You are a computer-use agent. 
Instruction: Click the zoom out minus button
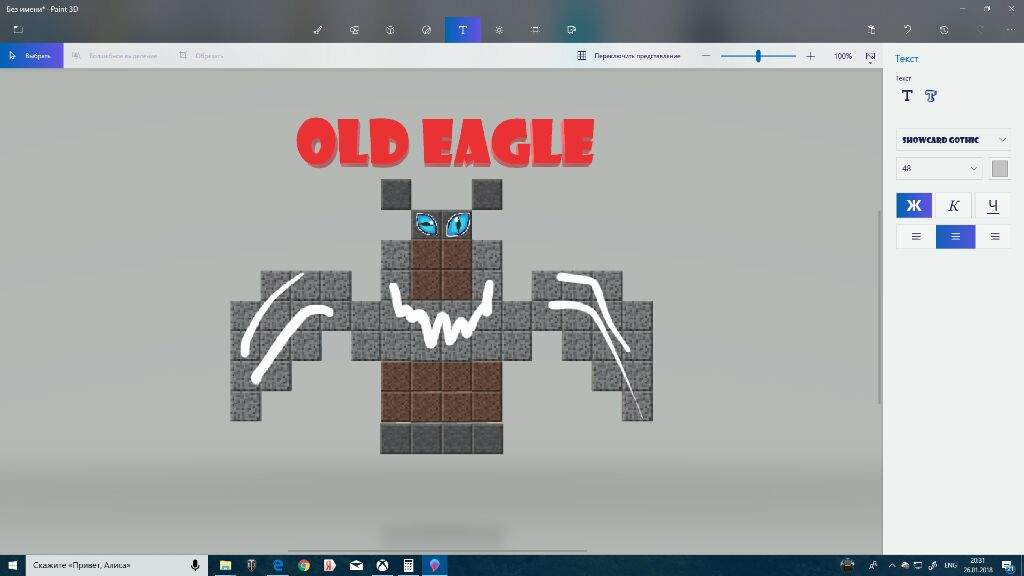click(706, 56)
